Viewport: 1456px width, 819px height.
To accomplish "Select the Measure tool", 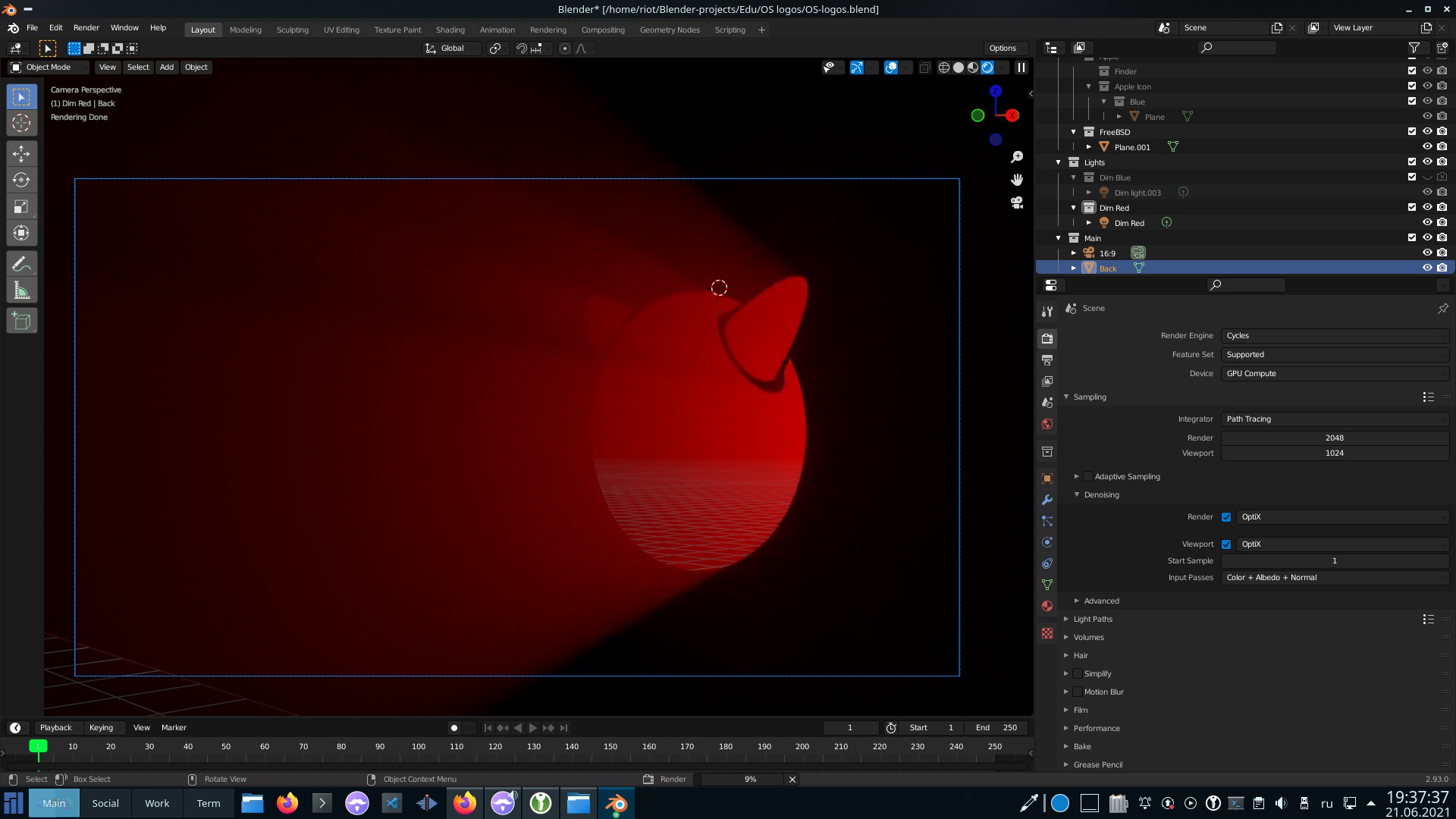I will pyautogui.click(x=21, y=290).
